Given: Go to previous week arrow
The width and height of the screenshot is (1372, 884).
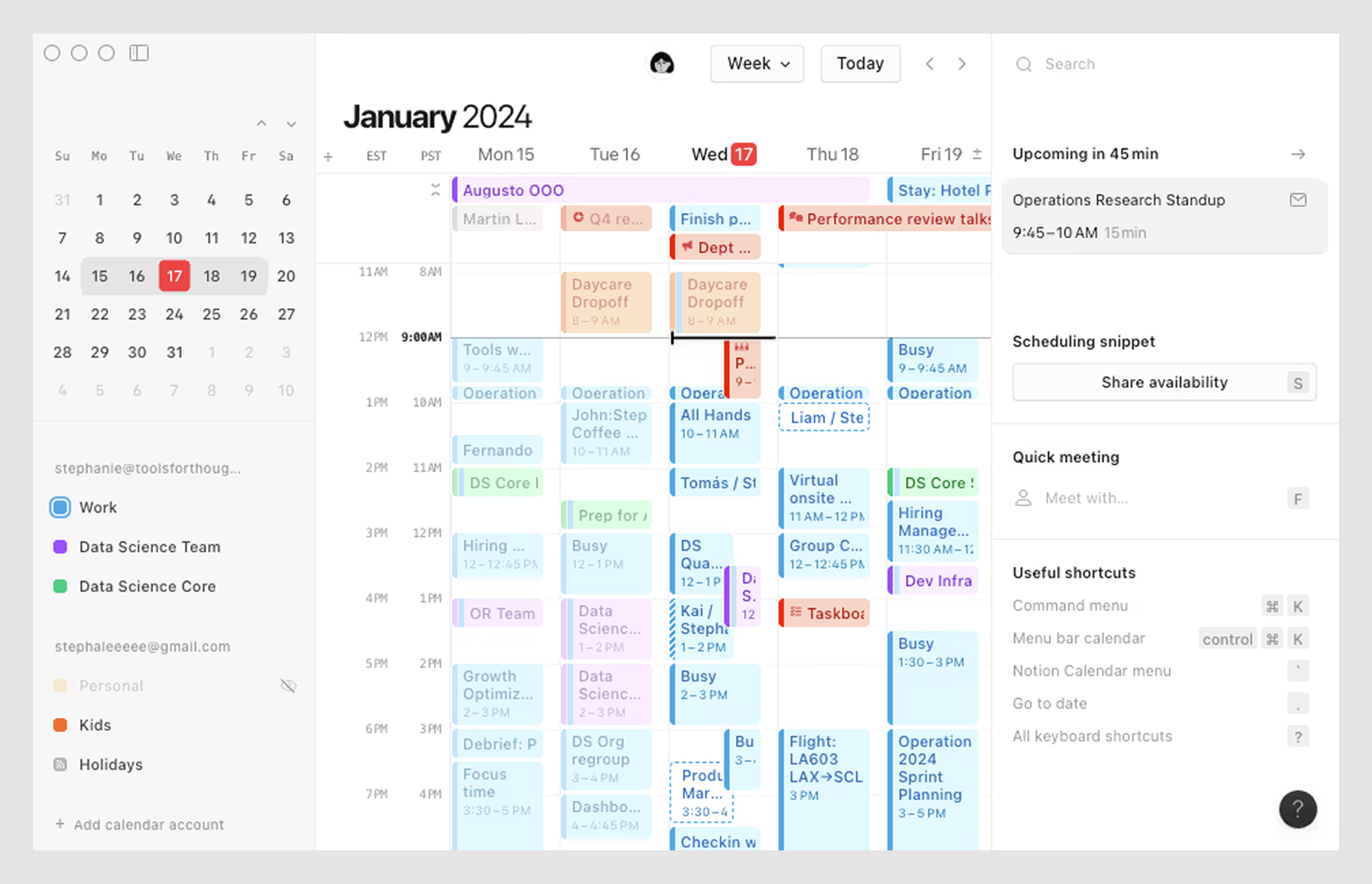Looking at the screenshot, I should coord(930,64).
